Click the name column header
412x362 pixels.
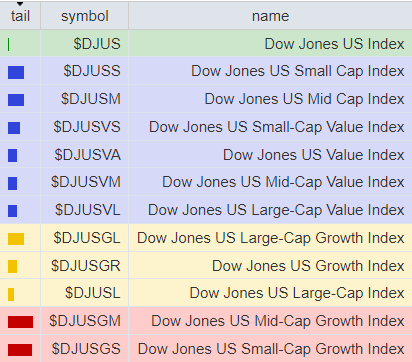(270, 16)
